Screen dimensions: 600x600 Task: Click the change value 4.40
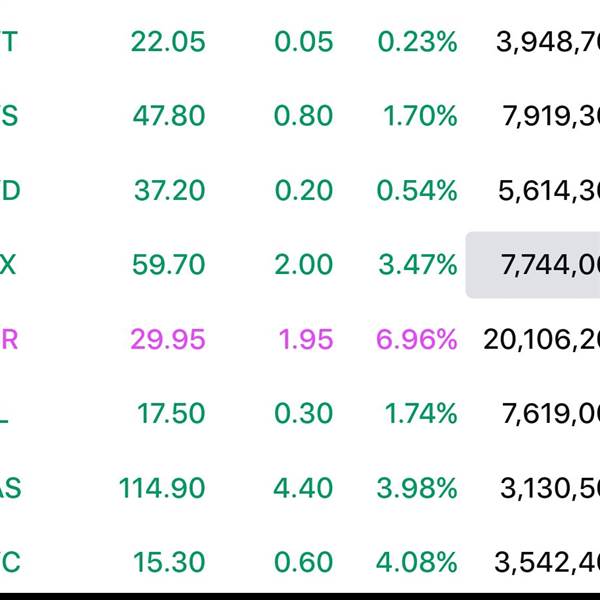(x=302, y=488)
